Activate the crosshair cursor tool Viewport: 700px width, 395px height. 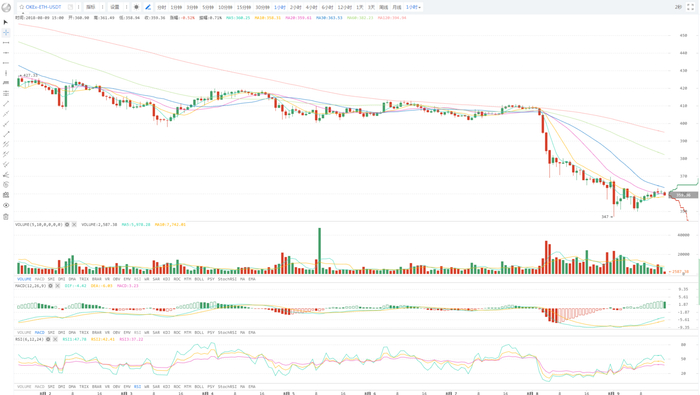(6, 33)
